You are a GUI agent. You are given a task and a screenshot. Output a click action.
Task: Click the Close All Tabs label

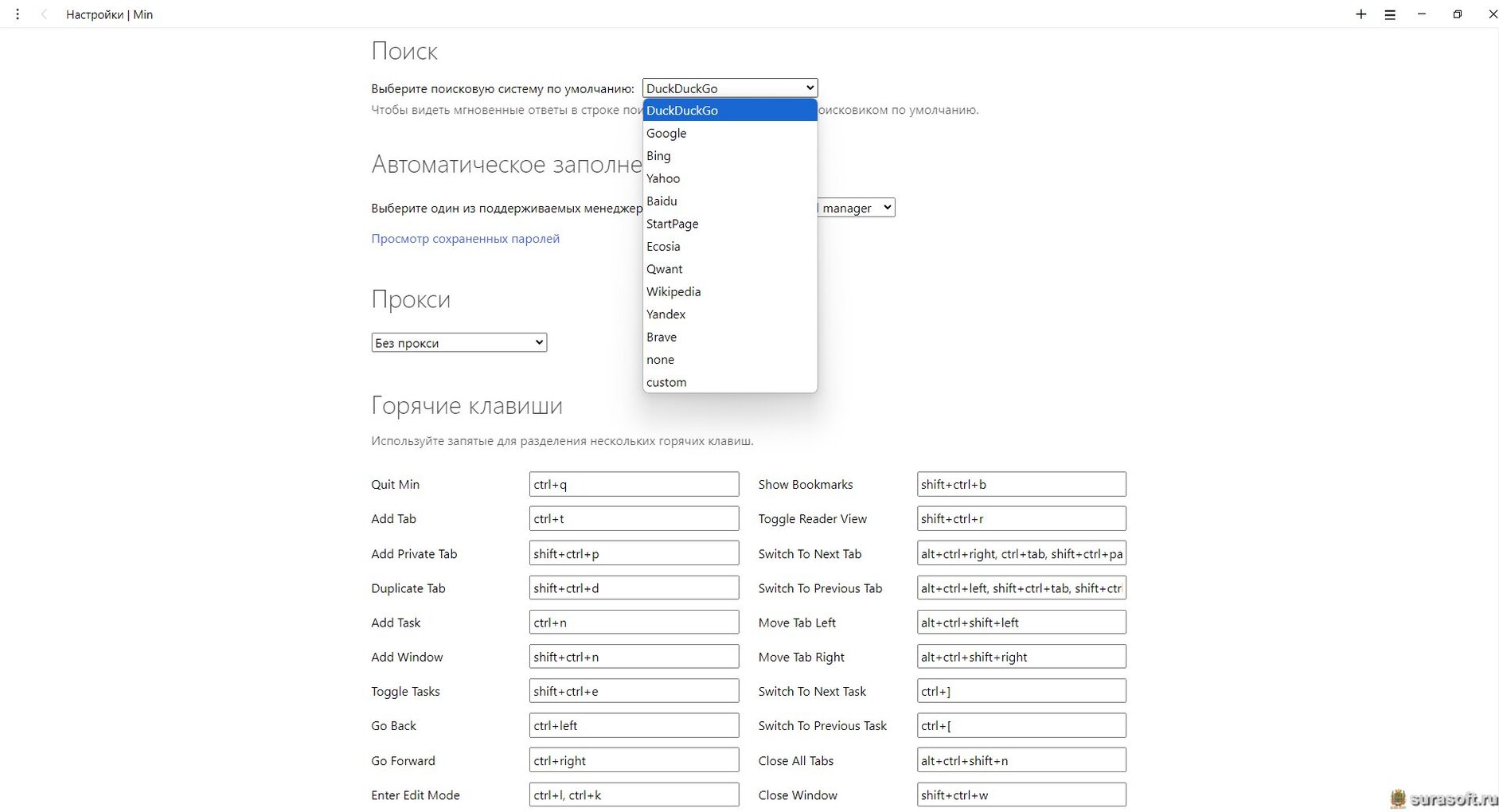(796, 760)
